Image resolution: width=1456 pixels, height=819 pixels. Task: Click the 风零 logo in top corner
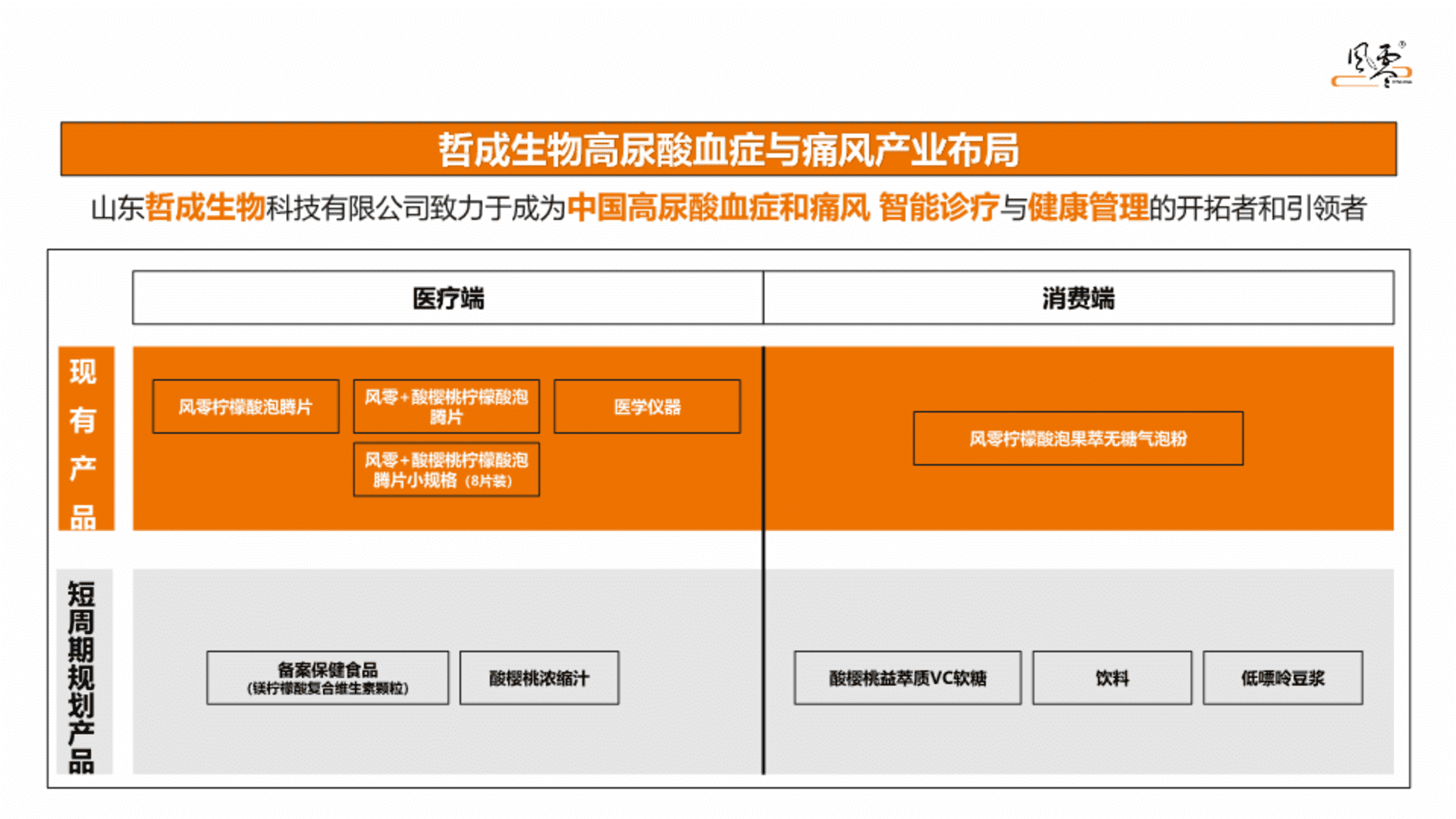1372,64
